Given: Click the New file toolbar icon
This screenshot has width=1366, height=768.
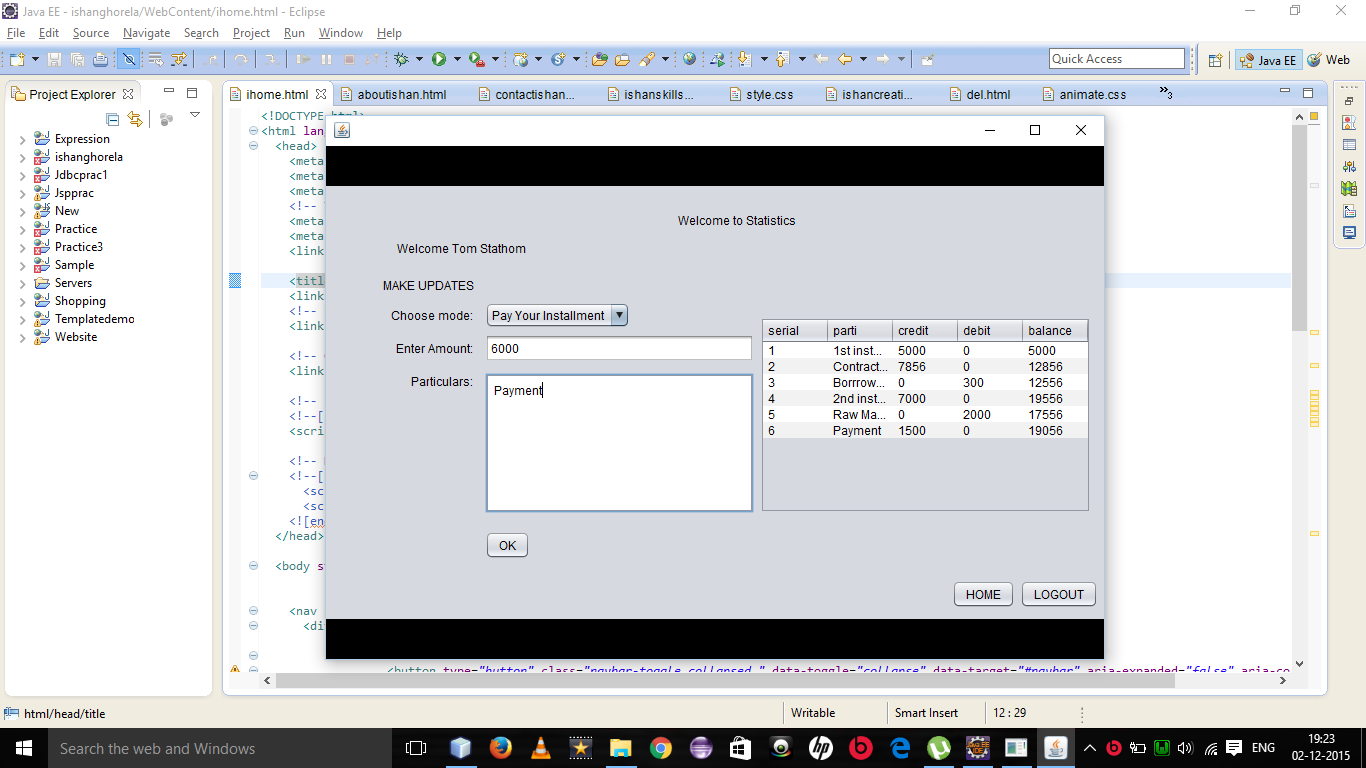Looking at the screenshot, I should tap(17, 60).
